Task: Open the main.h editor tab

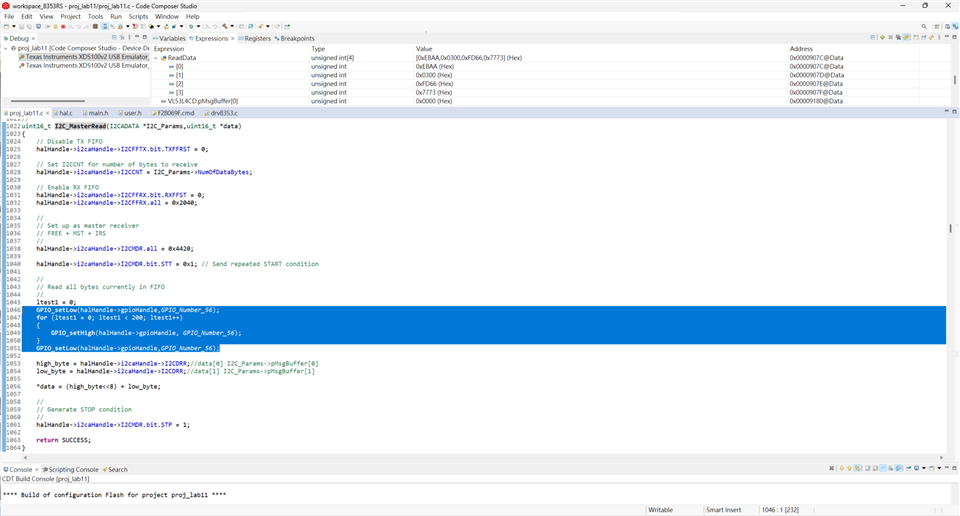Action: (x=96, y=113)
